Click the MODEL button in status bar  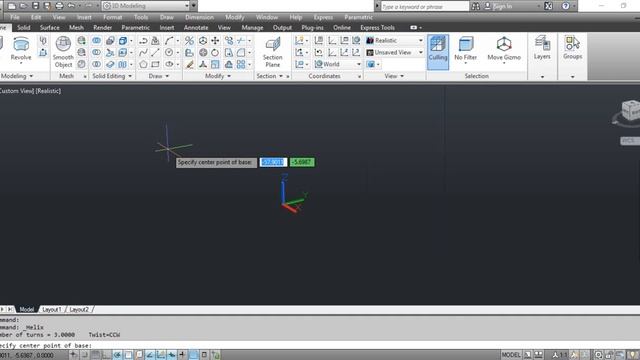511,355
